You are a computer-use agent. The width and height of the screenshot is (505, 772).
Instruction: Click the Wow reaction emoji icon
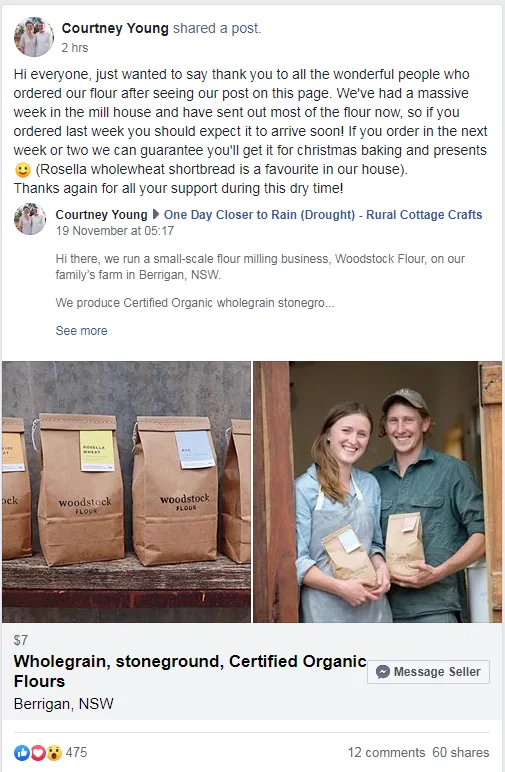click(x=54, y=752)
